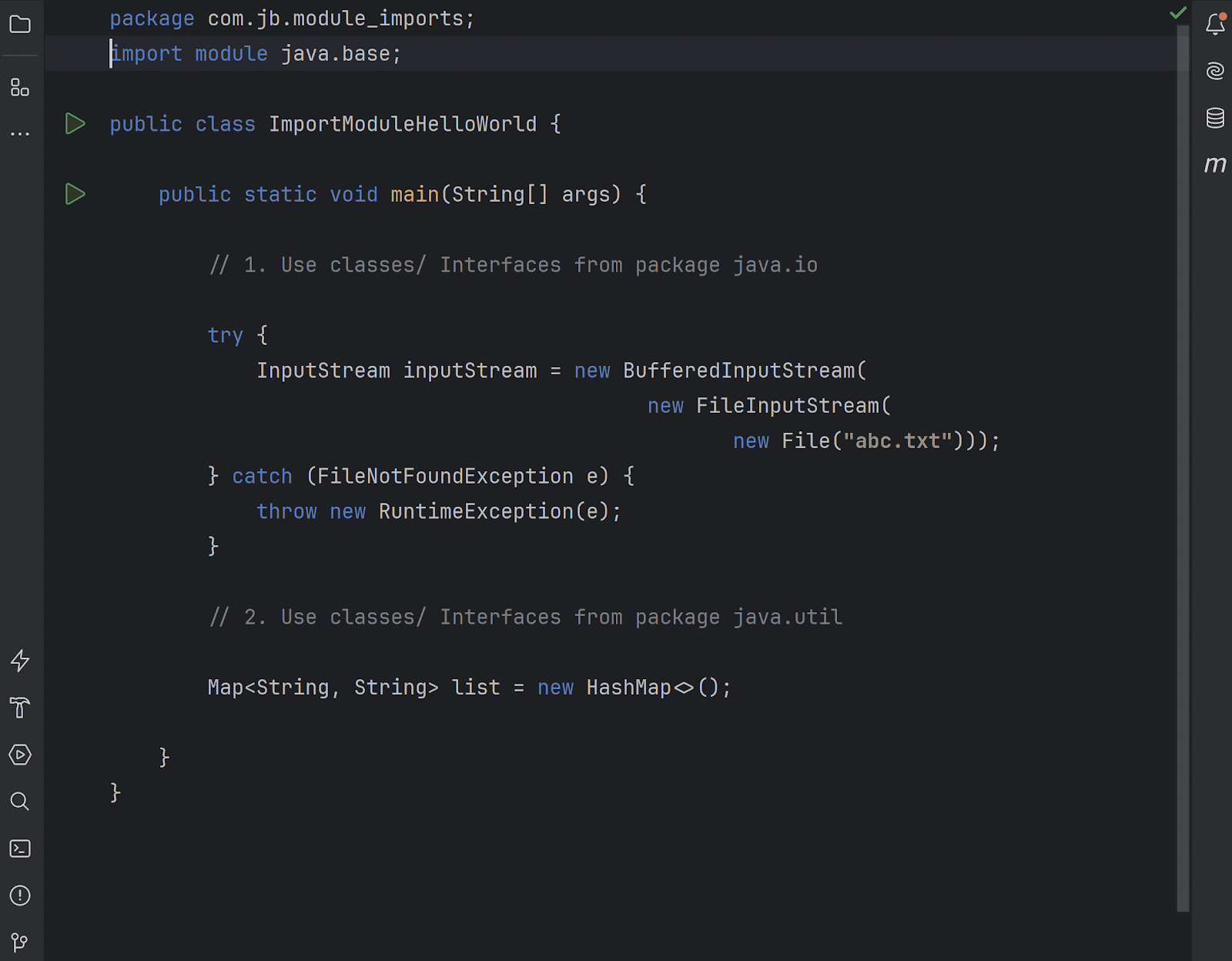Open the Project folder tool window
Screen dimensions: 1232x961
tap(20, 25)
